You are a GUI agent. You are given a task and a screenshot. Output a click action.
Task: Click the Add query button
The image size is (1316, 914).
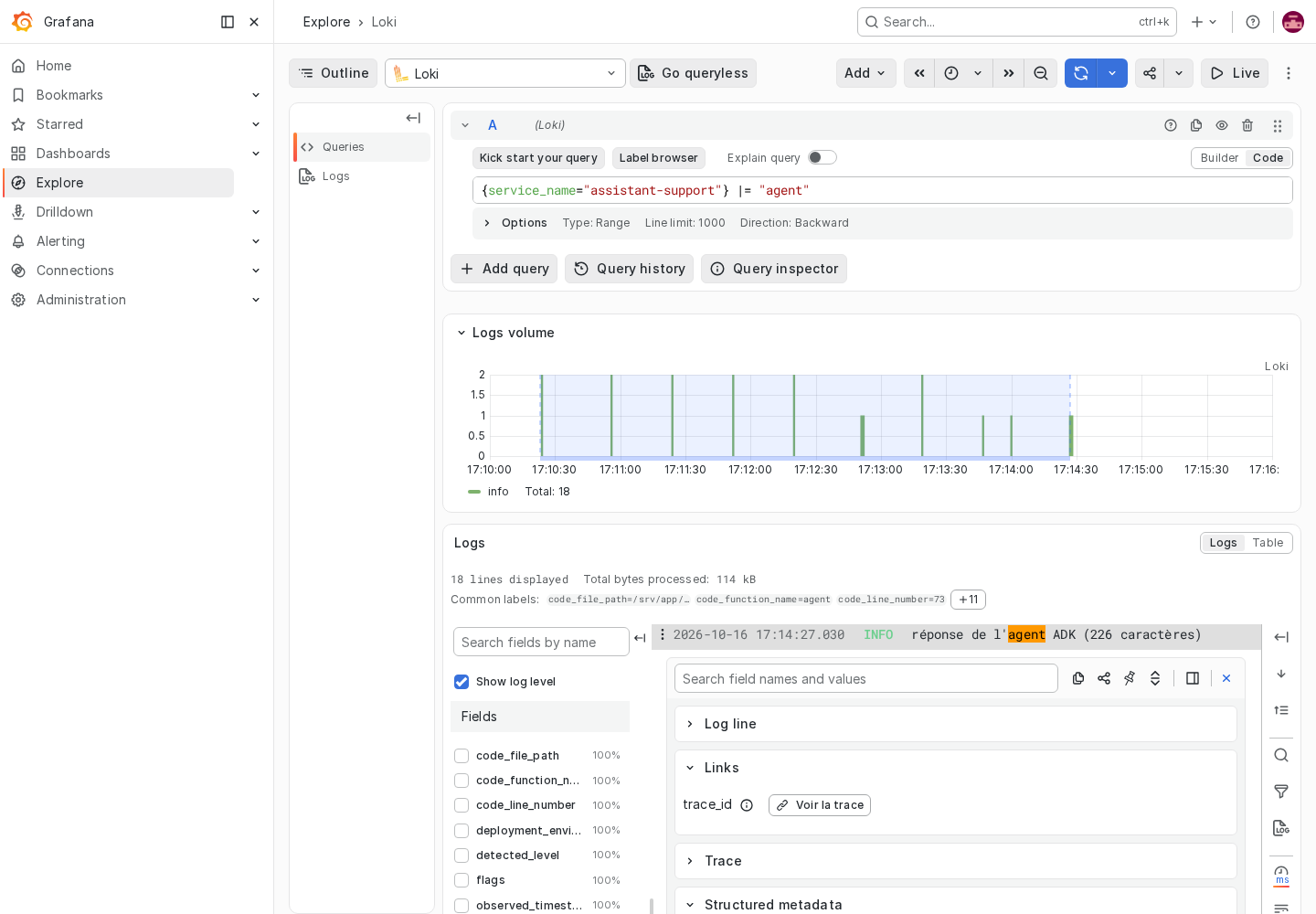pyautogui.click(x=504, y=269)
